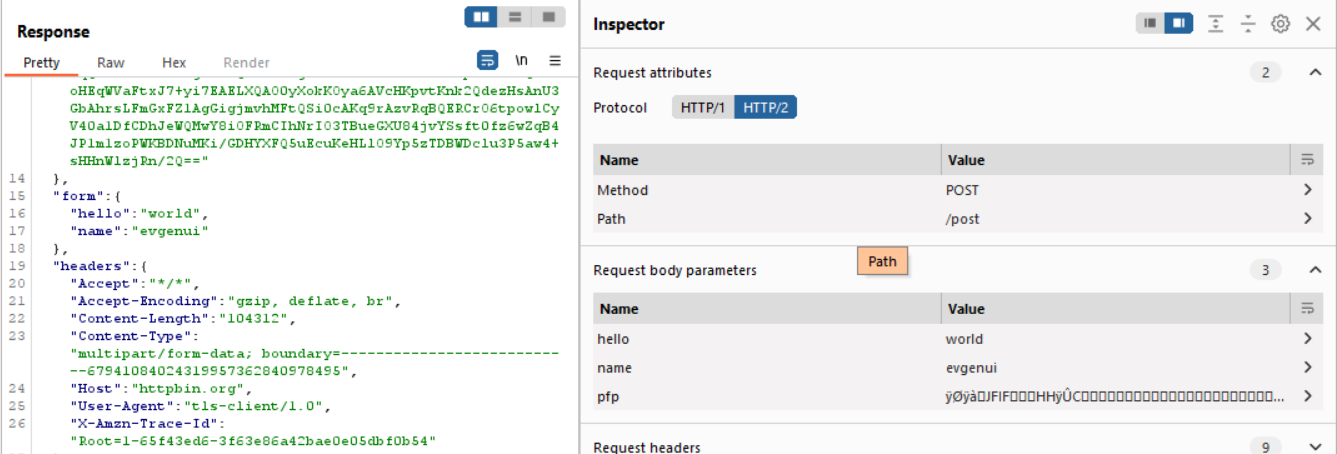Image resolution: width=1337 pixels, height=454 pixels.
Task: Collapse Request body parameters section
Action: click(1315, 270)
